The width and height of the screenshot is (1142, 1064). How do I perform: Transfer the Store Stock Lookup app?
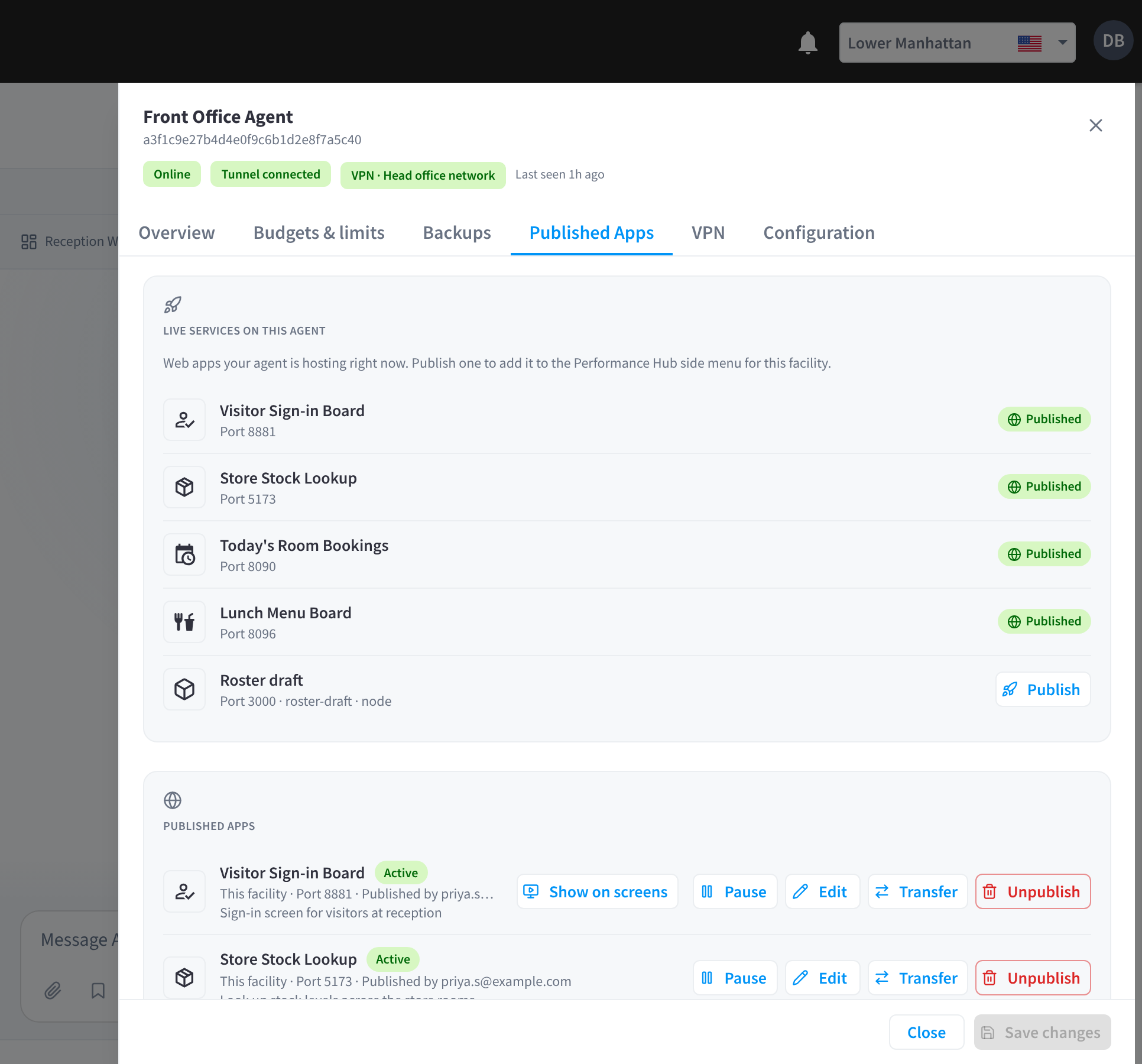coord(917,978)
